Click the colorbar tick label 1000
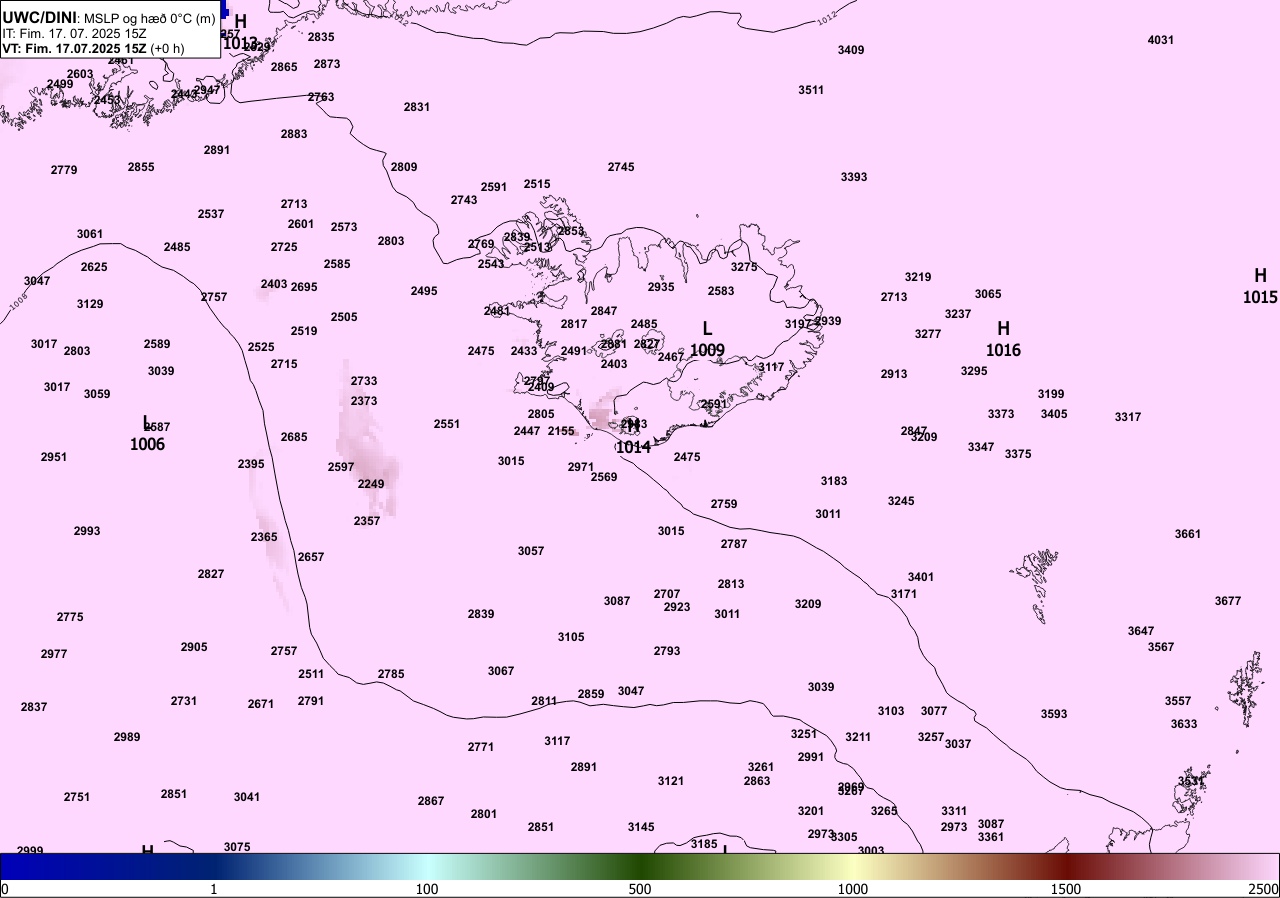This screenshot has height=898, width=1280. [x=853, y=889]
